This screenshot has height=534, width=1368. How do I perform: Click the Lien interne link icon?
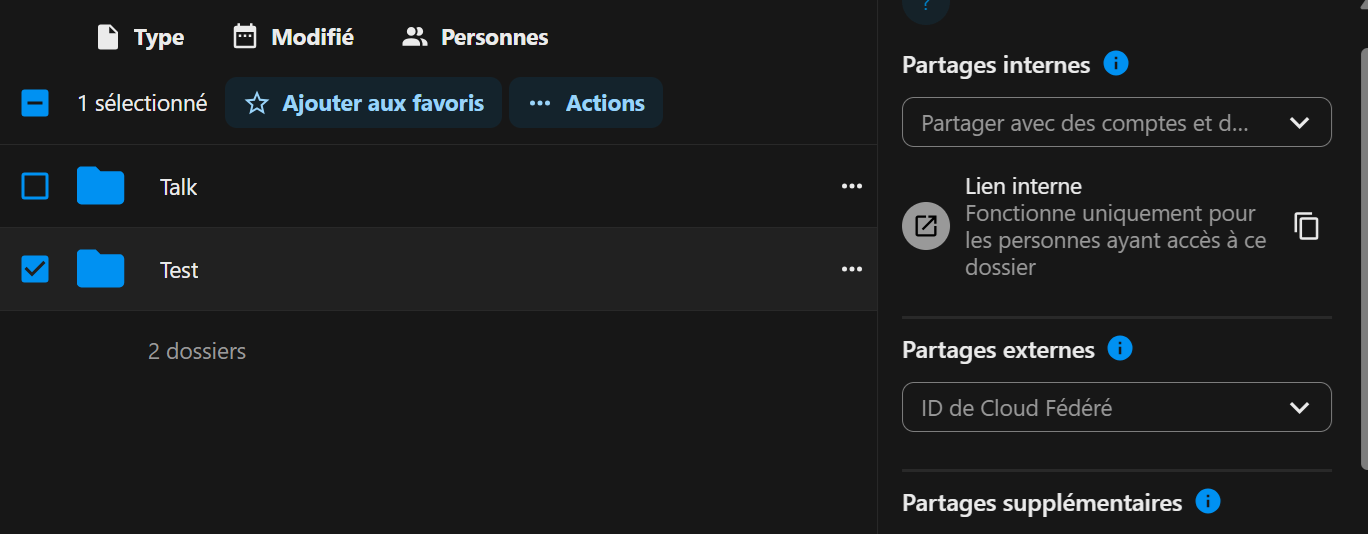tap(926, 226)
